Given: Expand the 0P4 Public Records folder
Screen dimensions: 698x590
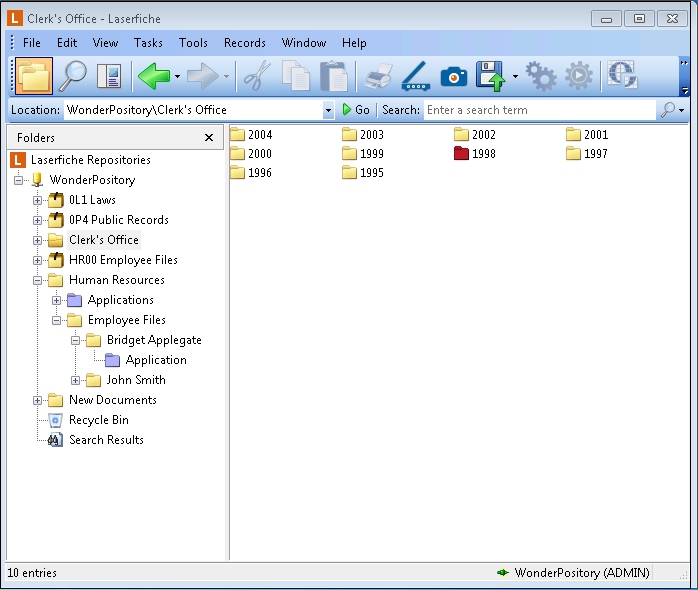Looking at the screenshot, I should [37, 220].
